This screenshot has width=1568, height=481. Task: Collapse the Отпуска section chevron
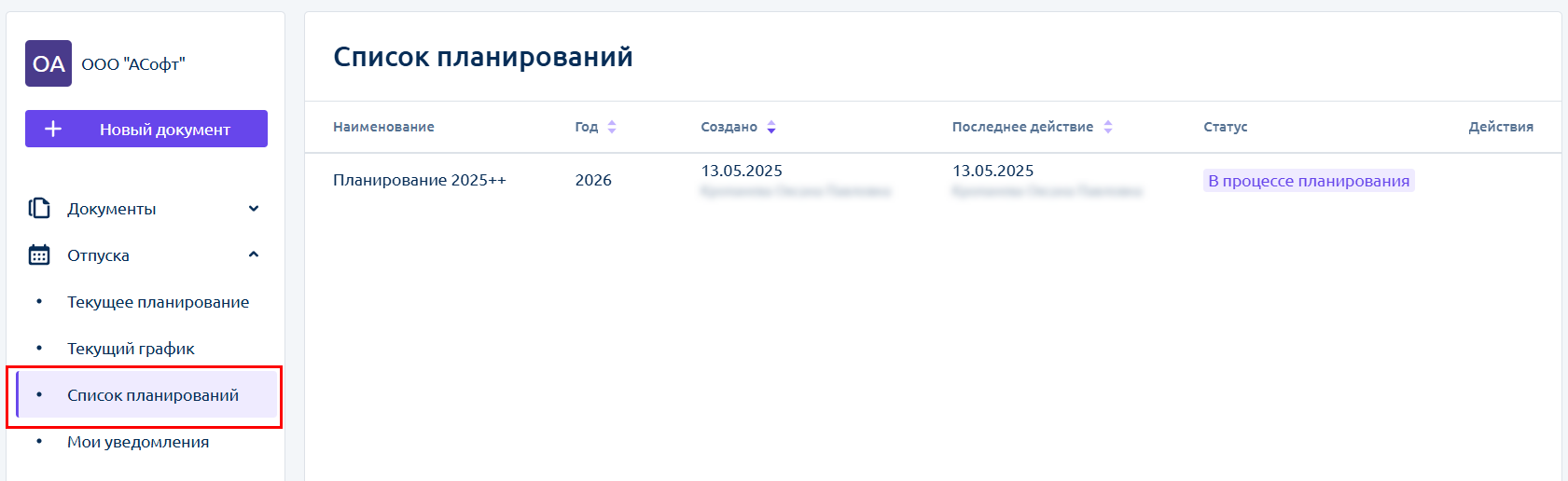(x=254, y=254)
